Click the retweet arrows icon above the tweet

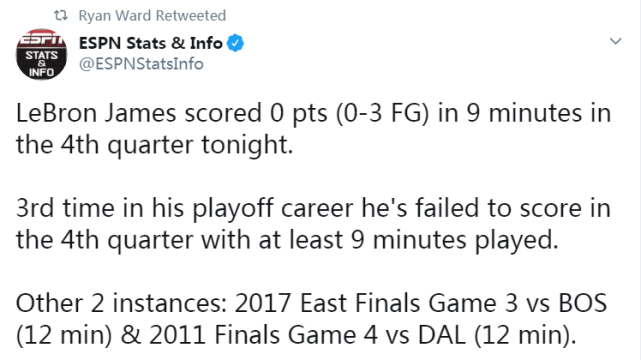pyautogui.click(x=61, y=16)
